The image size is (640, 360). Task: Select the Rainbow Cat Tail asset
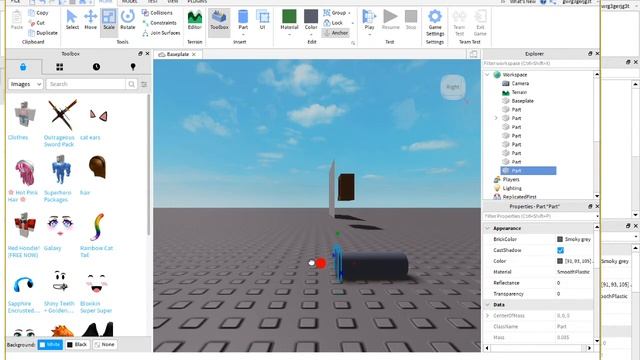tap(98, 227)
